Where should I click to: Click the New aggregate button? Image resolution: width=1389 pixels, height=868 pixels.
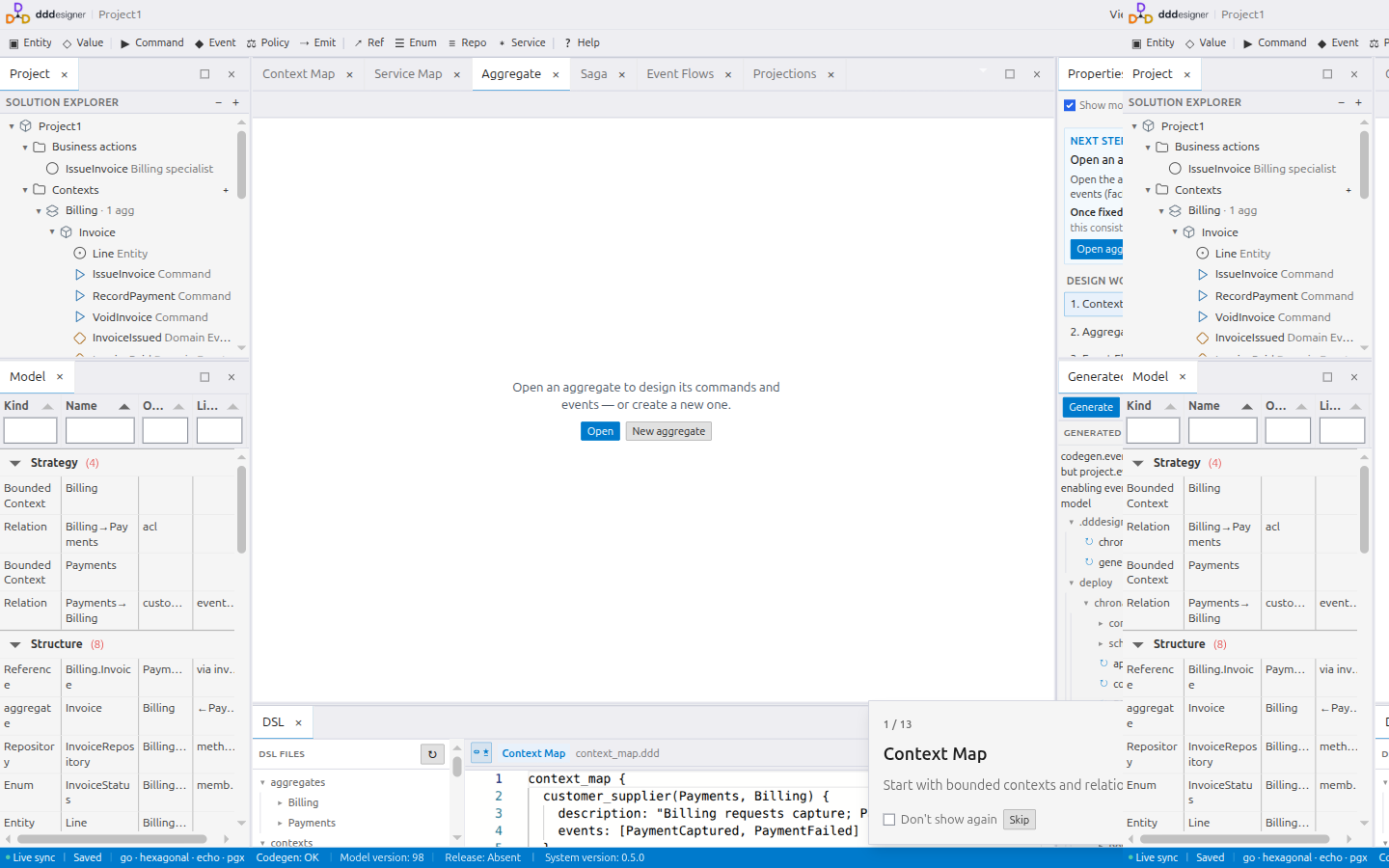point(668,431)
